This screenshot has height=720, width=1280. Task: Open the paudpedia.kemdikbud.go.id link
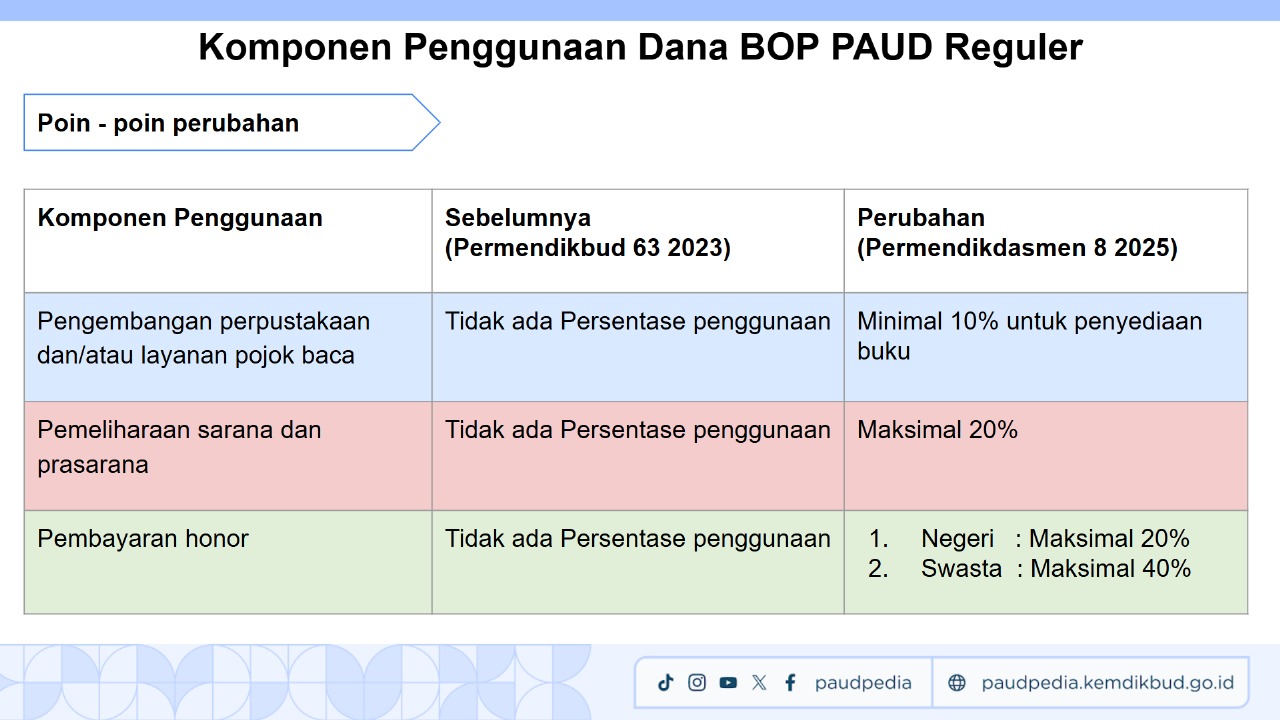click(1108, 683)
